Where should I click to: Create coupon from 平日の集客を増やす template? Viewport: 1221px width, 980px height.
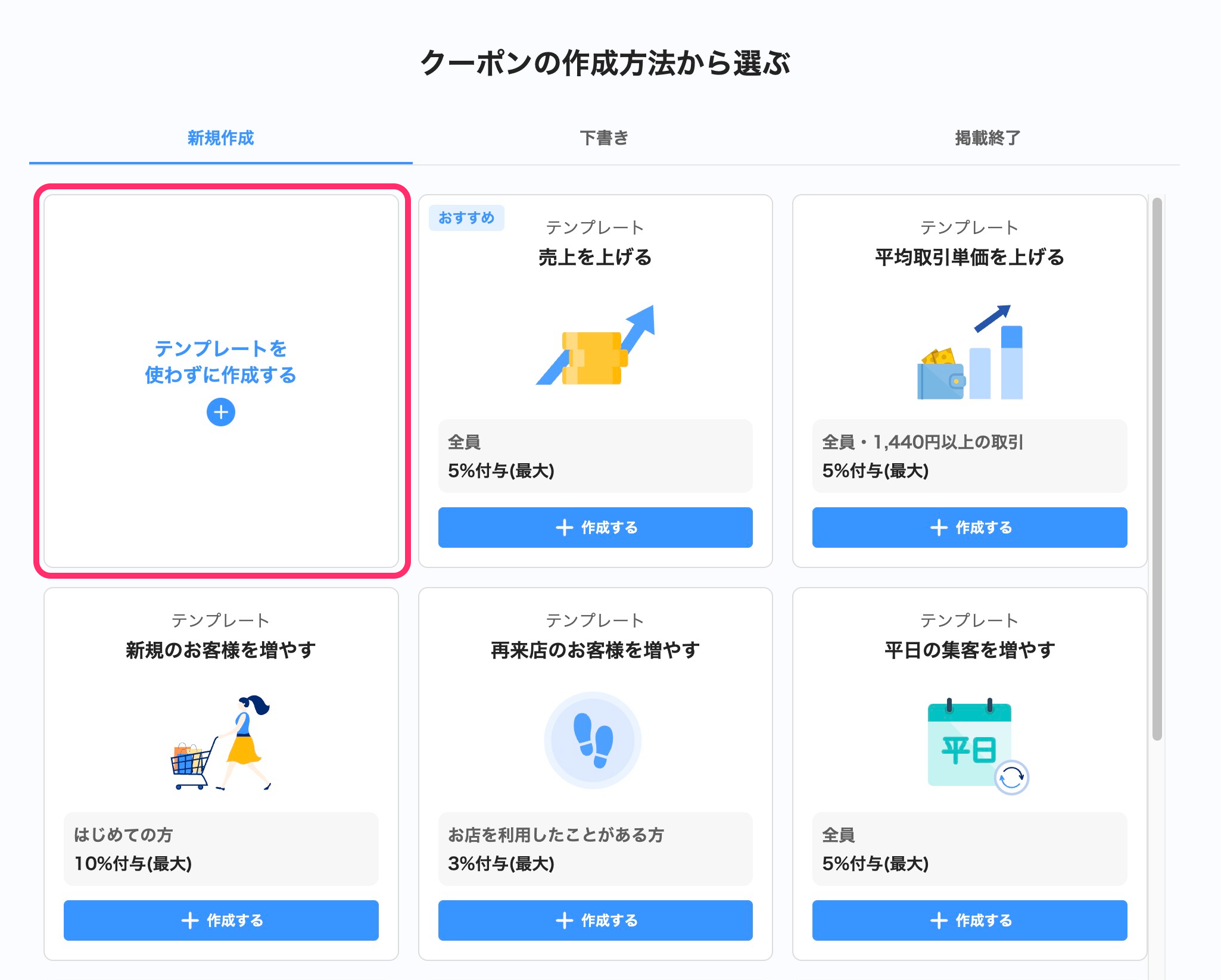[x=969, y=920]
